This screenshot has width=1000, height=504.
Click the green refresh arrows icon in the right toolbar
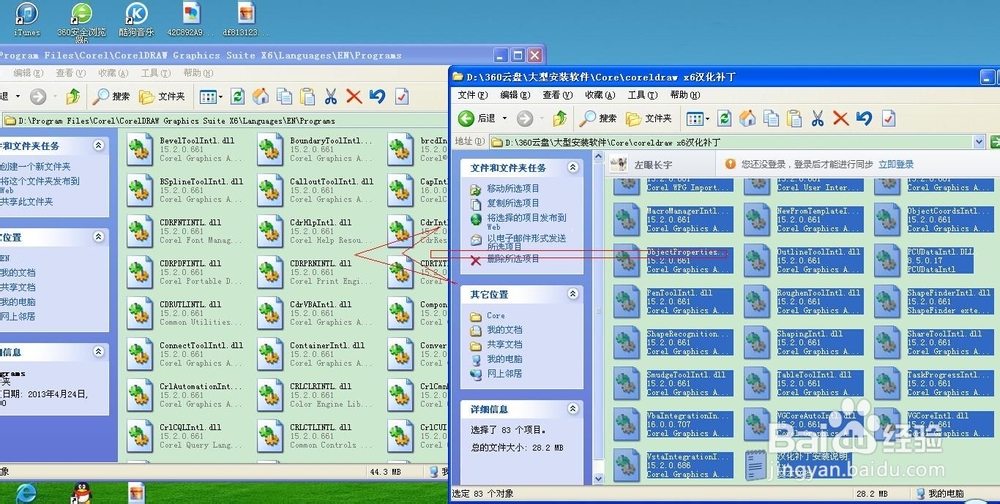click(x=724, y=118)
